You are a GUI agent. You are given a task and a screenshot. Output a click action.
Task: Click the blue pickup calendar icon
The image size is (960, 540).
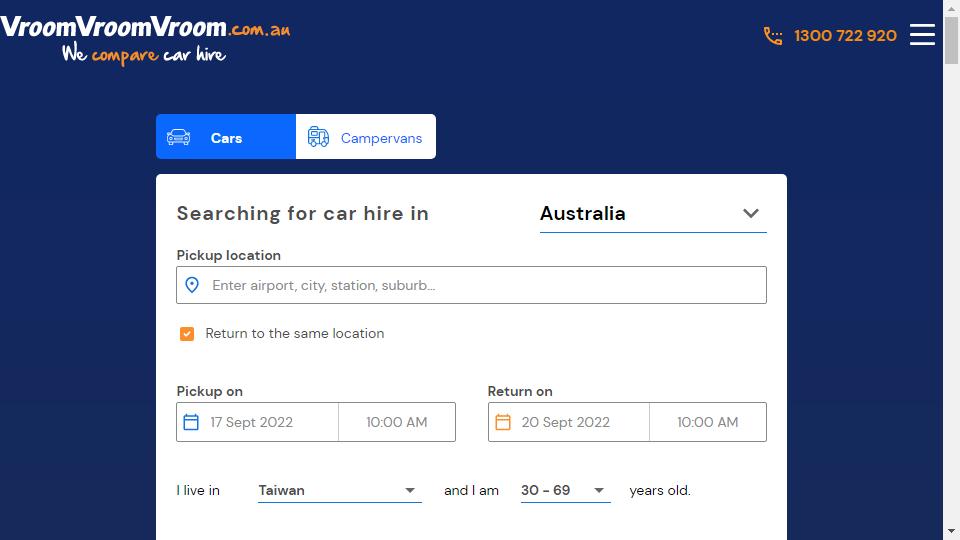pos(191,422)
